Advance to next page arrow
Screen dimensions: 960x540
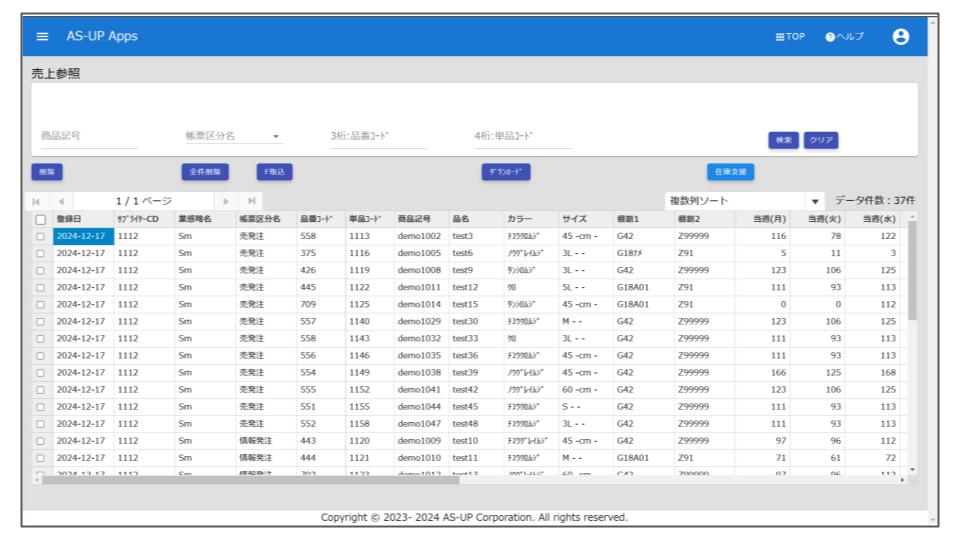click(226, 201)
